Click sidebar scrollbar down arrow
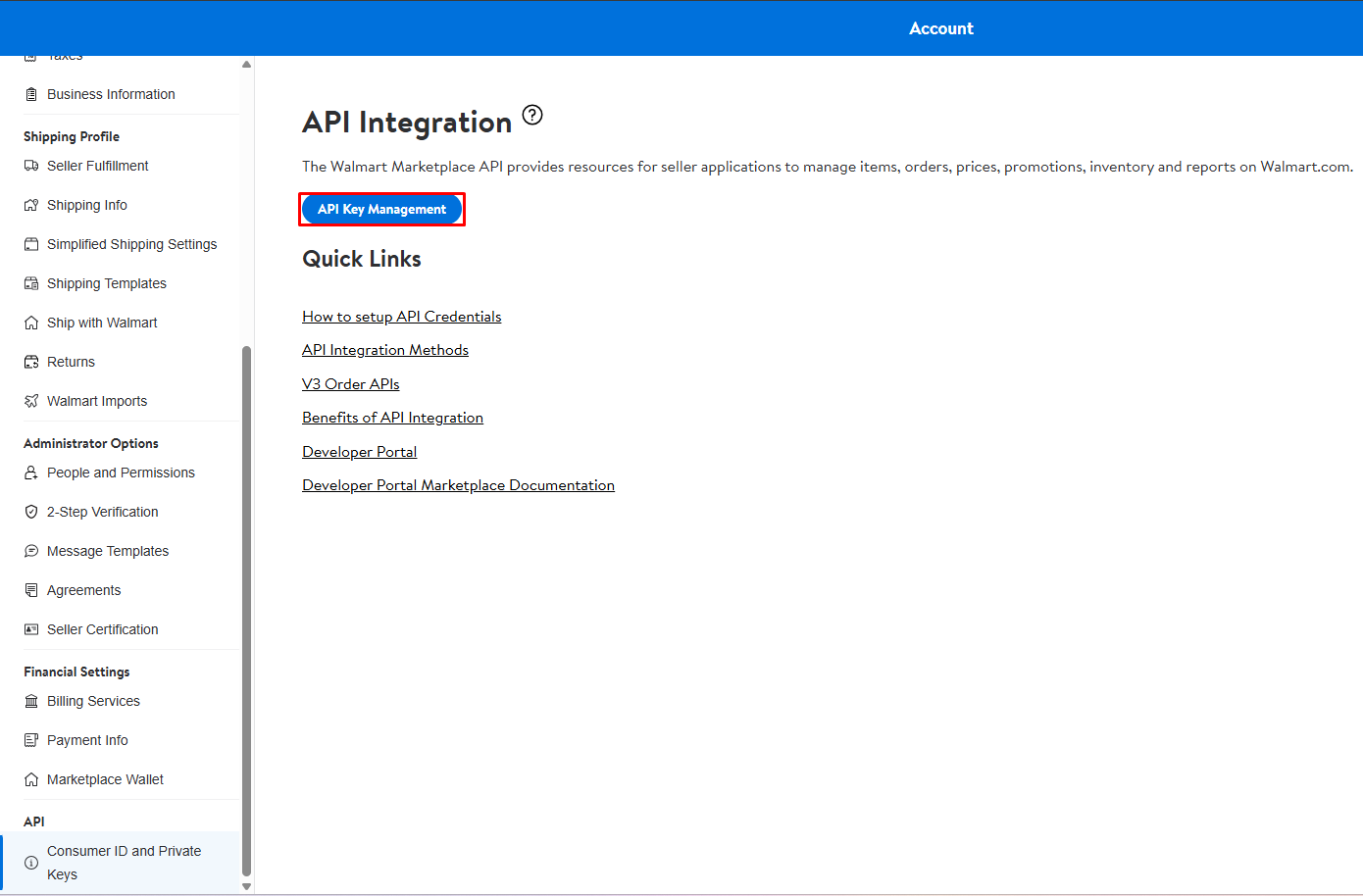1363x896 pixels. (247, 887)
